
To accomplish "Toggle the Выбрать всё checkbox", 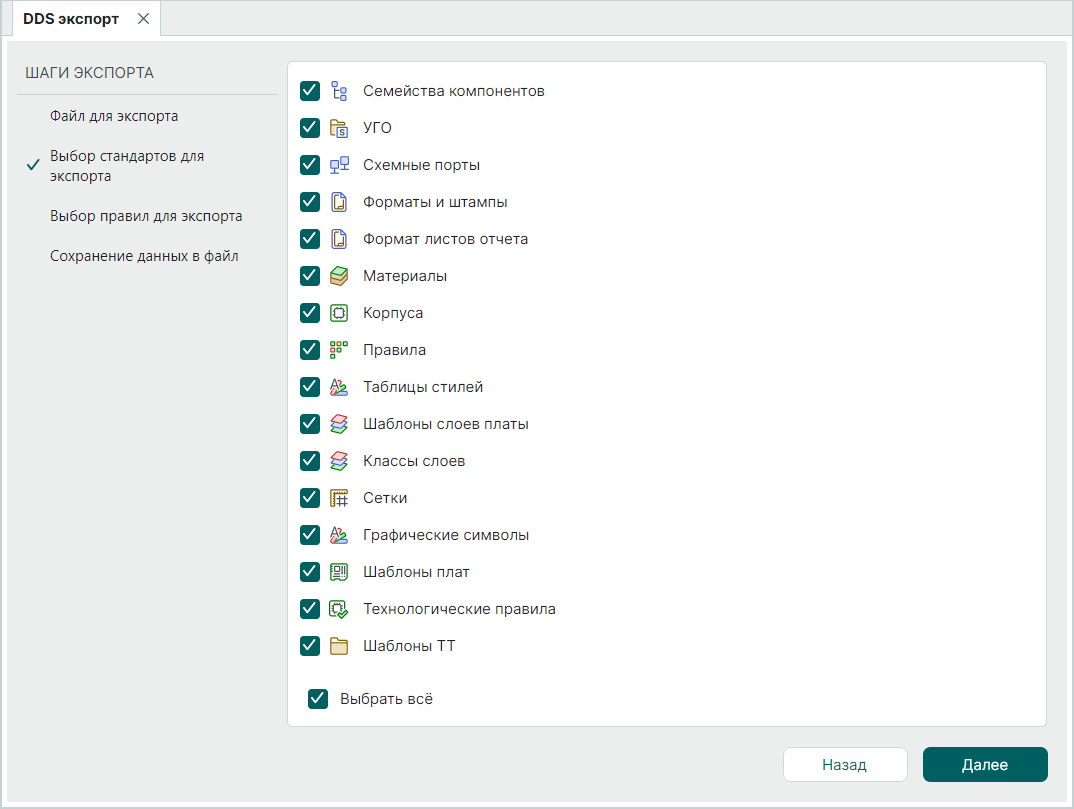I will 318,699.
